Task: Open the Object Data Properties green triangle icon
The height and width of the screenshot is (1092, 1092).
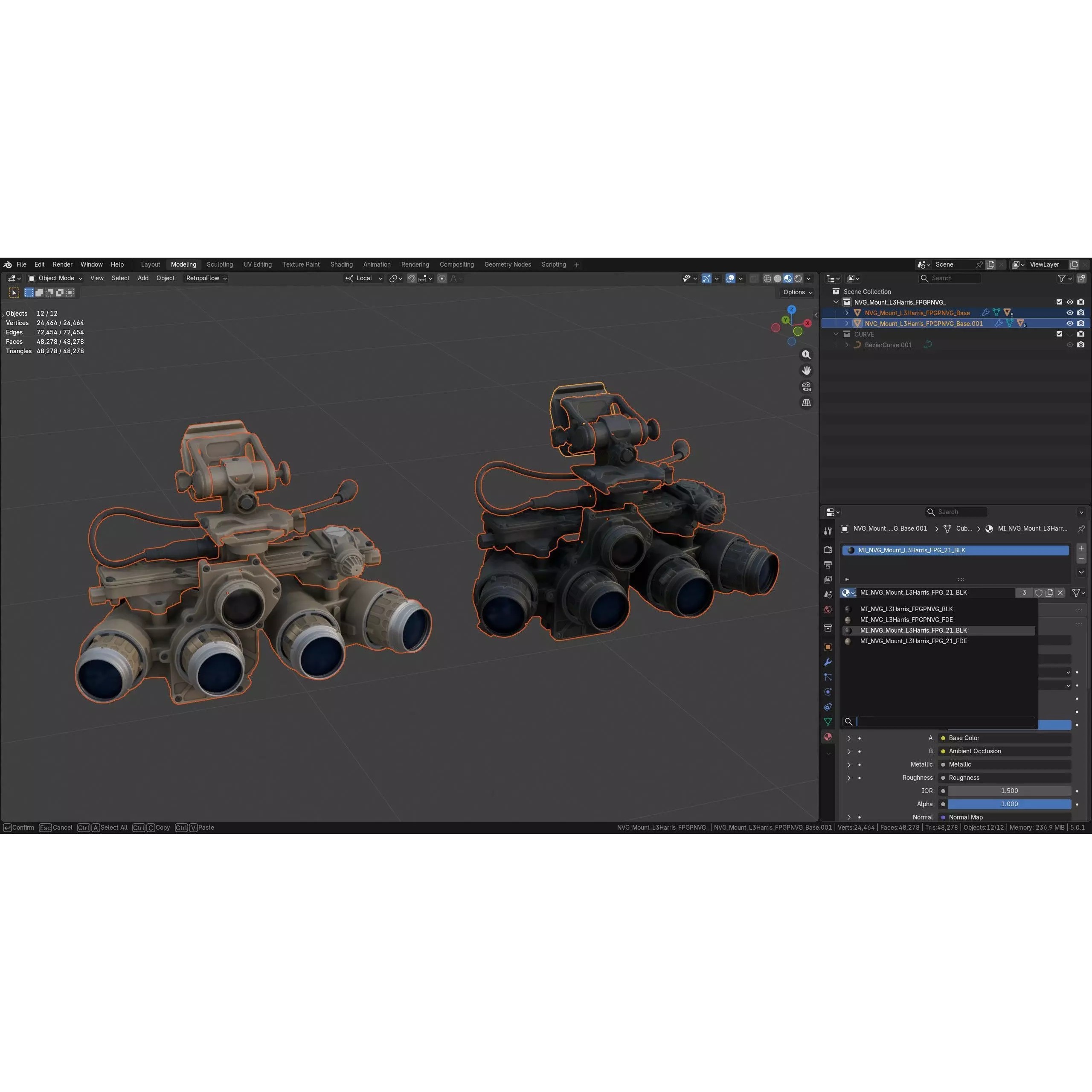Action: [x=828, y=721]
